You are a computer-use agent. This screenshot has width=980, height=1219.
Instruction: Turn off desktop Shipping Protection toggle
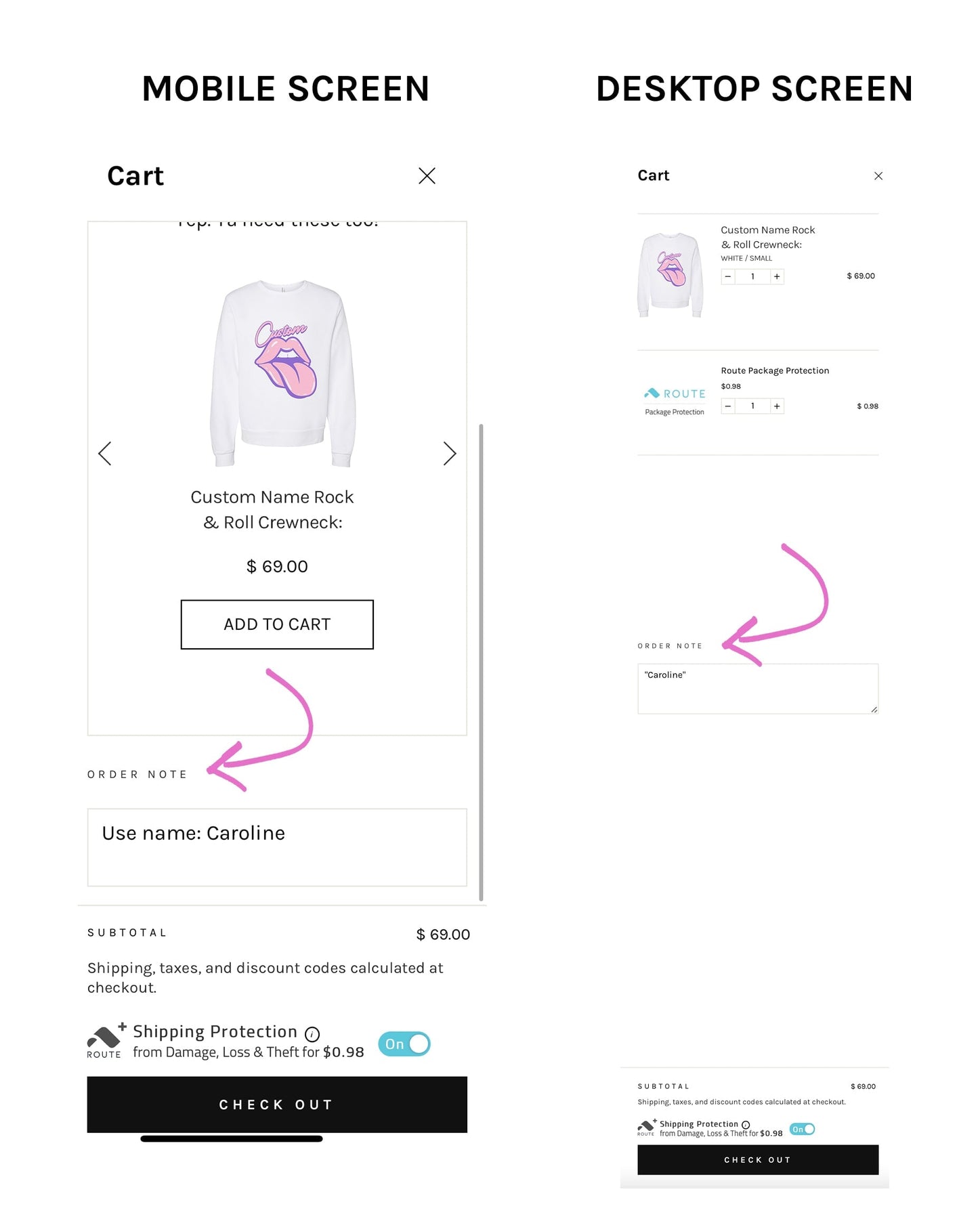pyautogui.click(x=803, y=1129)
